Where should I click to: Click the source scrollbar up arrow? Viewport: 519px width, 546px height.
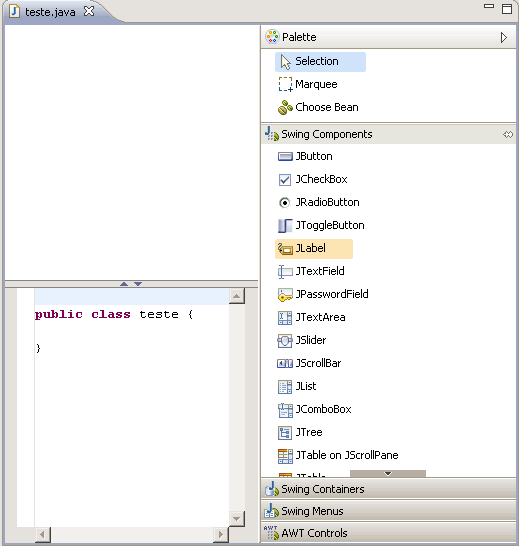(x=237, y=296)
